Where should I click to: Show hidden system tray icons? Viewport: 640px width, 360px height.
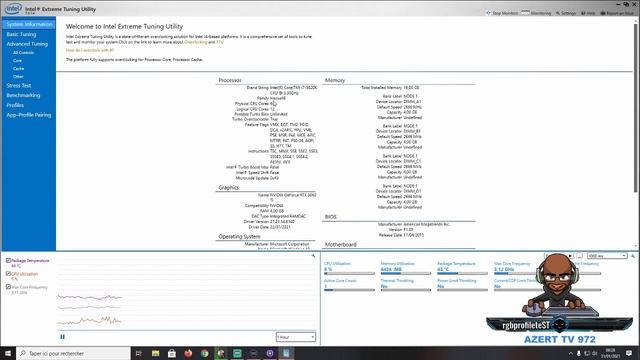click(571, 353)
